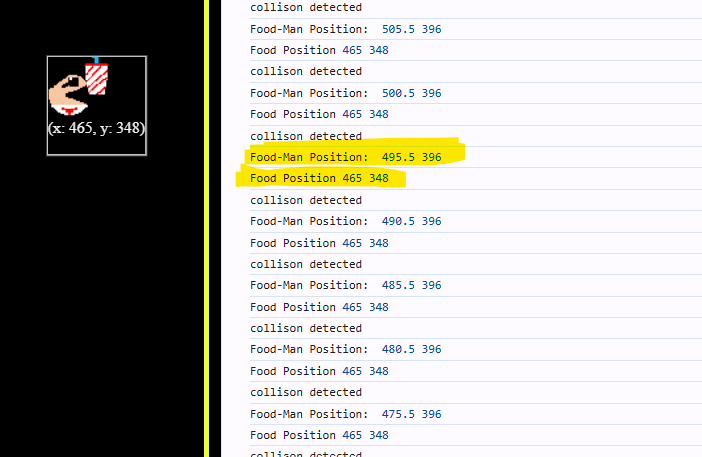Select the Food-Man Position 475.5 log line
Screen dimensions: 702x457
click(x=345, y=414)
